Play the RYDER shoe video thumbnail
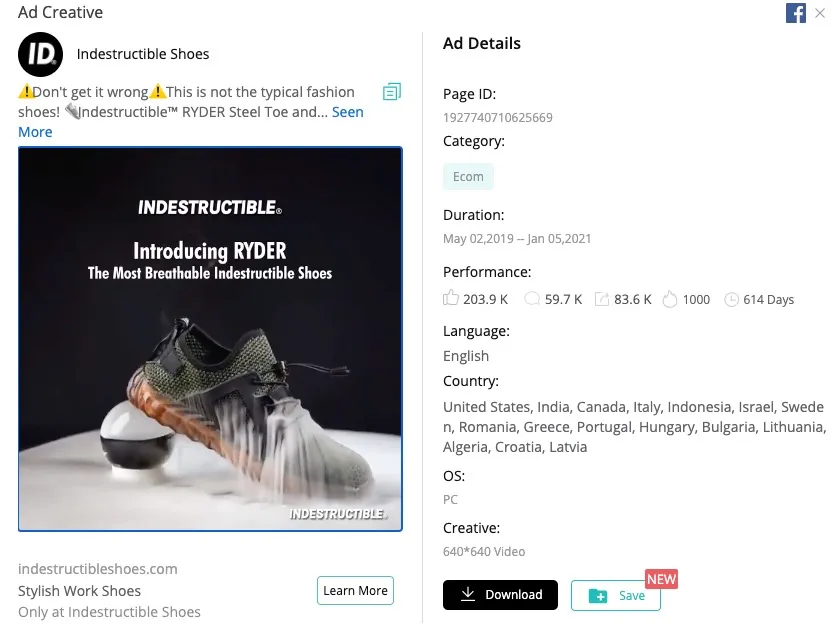The width and height of the screenshot is (838, 624). pyautogui.click(x=210, y=339)
